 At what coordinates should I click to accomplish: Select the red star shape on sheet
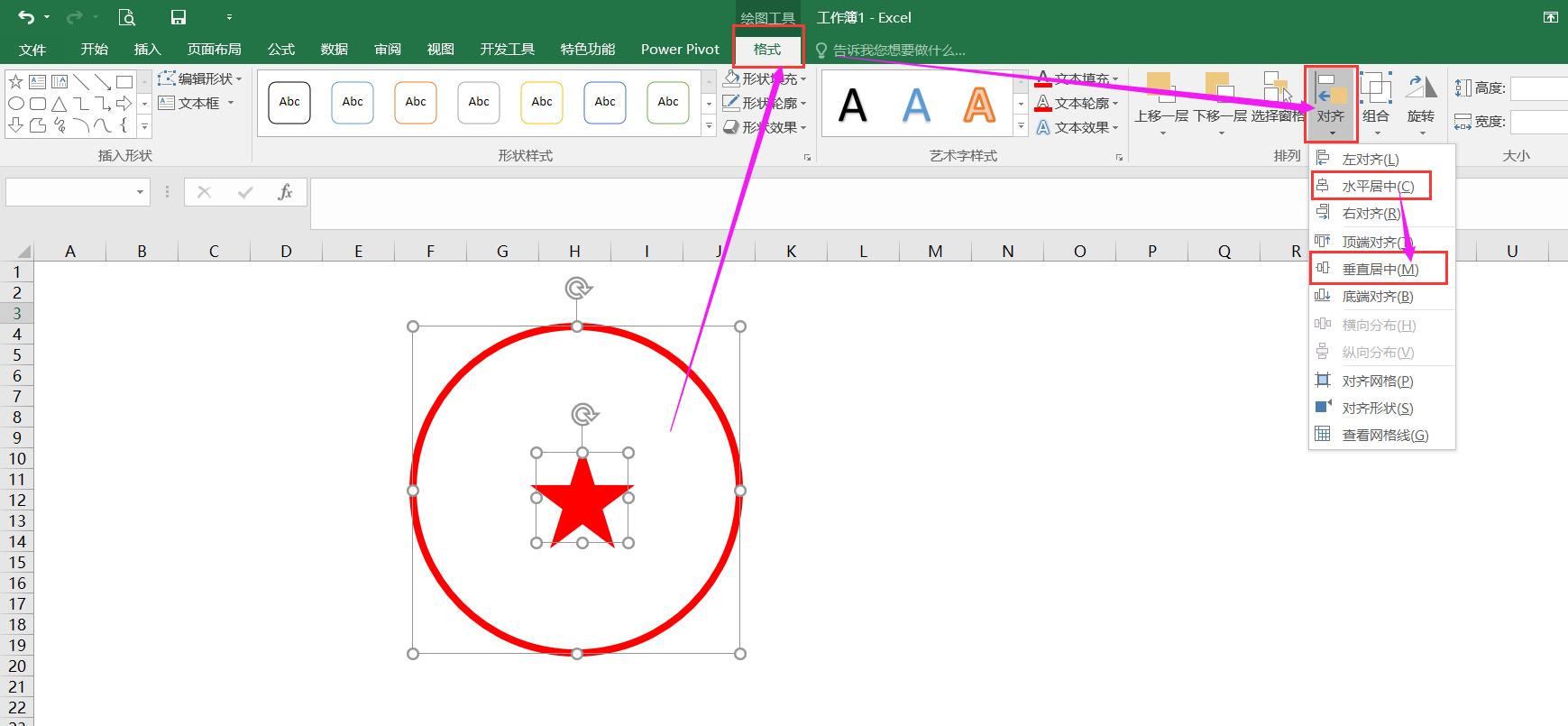tap(582, 501)
